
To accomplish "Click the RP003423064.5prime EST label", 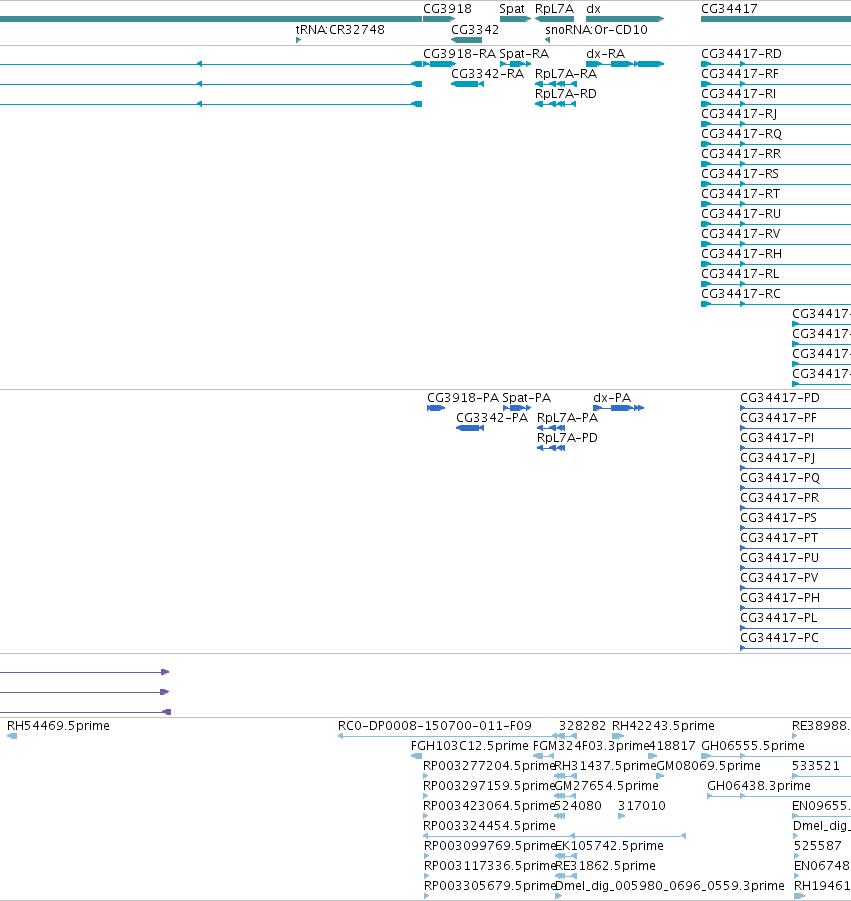I will 489,806.
